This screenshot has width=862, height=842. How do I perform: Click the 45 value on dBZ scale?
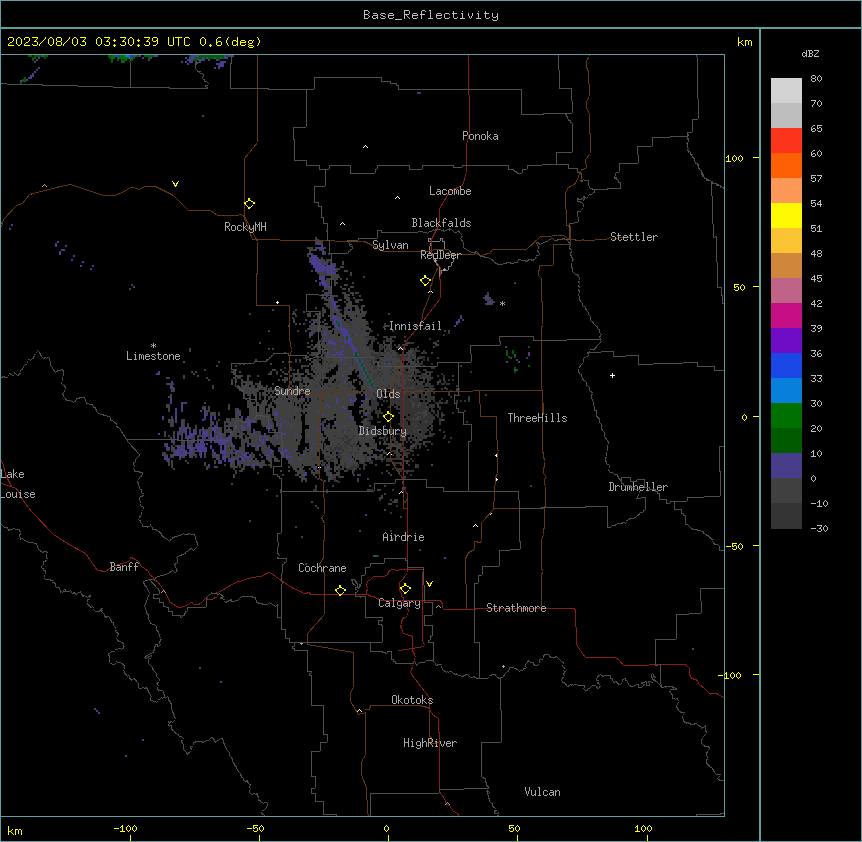point(816,279)
